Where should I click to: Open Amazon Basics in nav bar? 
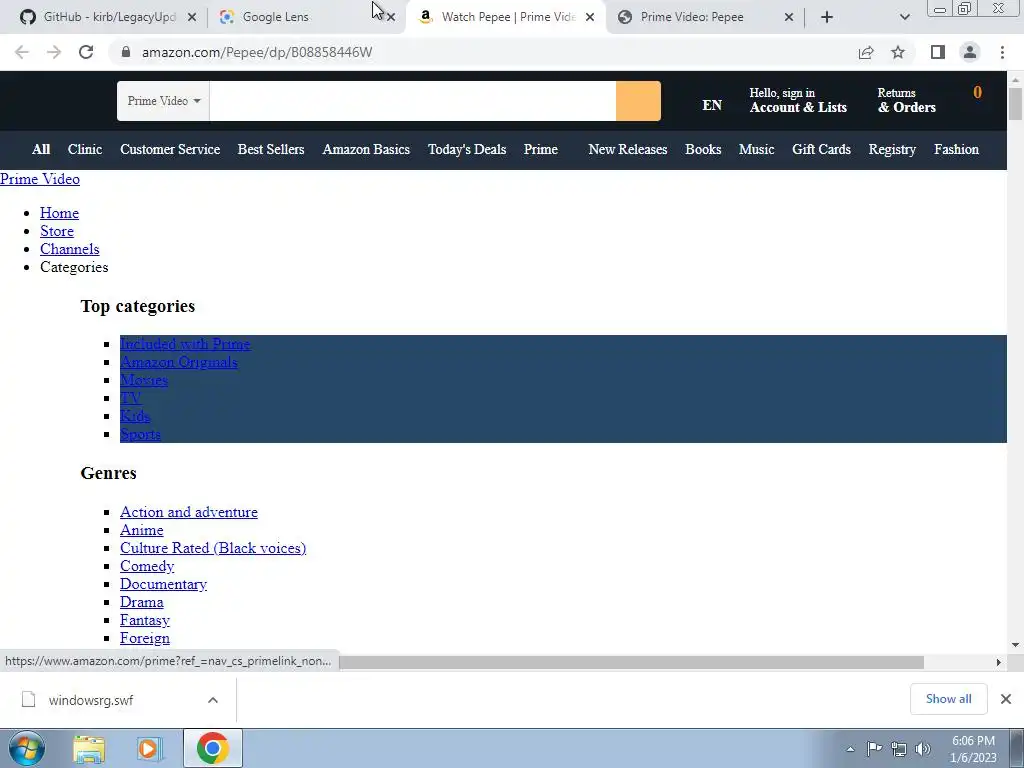[366, 150]
